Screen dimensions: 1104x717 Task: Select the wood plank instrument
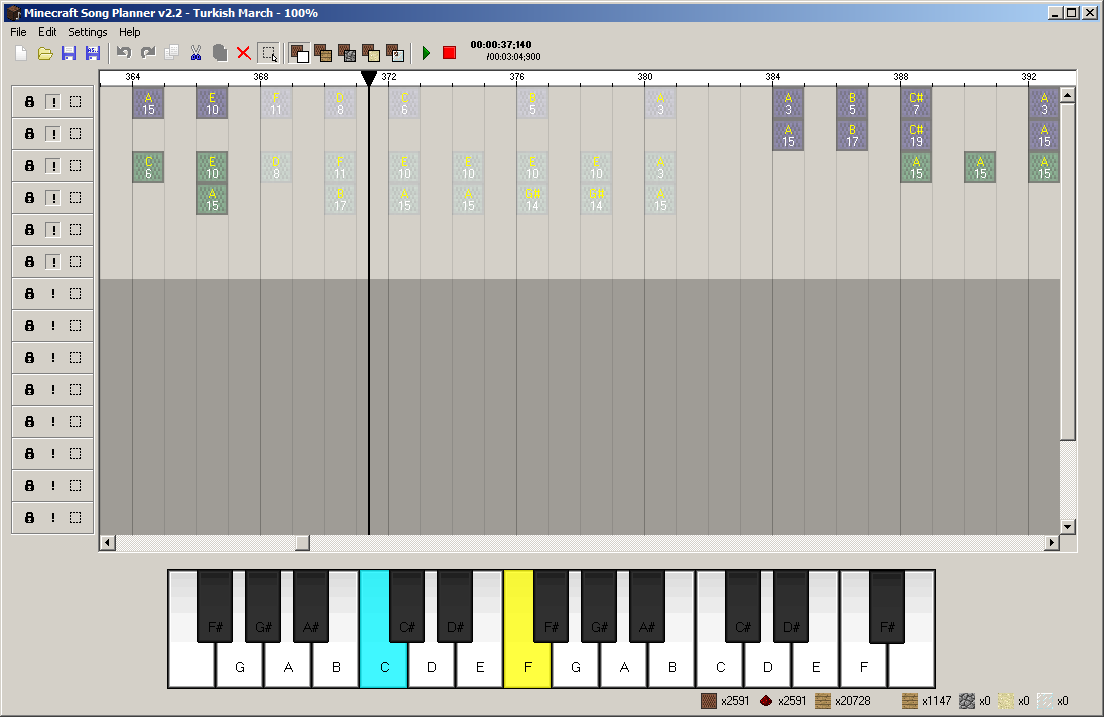(323, 53)
